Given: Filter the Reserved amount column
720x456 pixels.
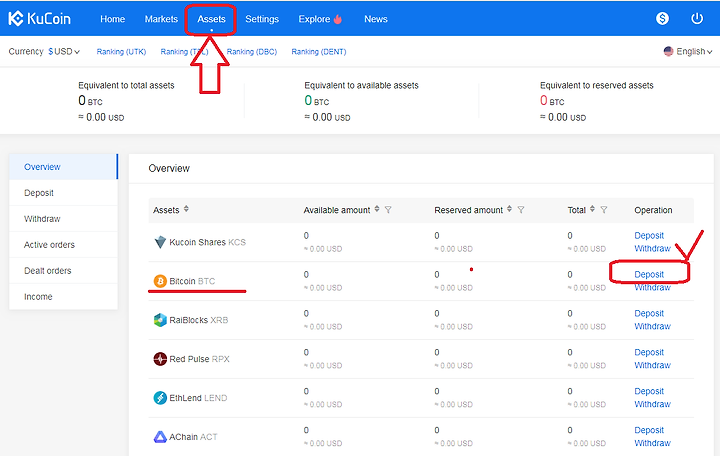Looking at the screenshot, I should (521, 209).
